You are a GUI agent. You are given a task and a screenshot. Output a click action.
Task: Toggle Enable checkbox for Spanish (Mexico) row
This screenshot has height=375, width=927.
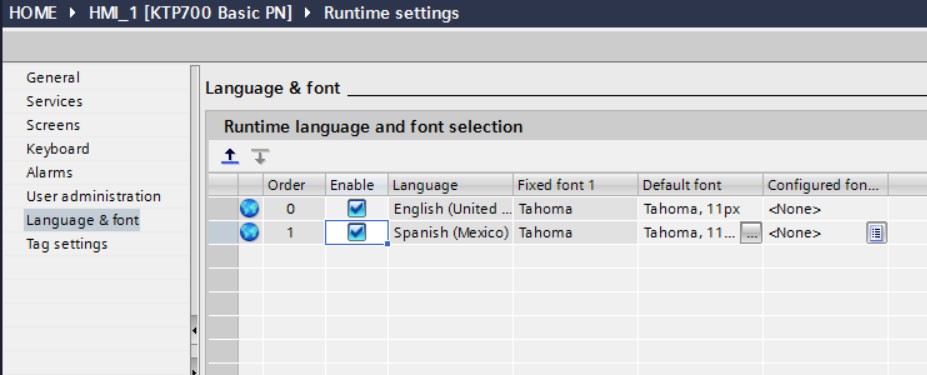[x=356, y=232]
